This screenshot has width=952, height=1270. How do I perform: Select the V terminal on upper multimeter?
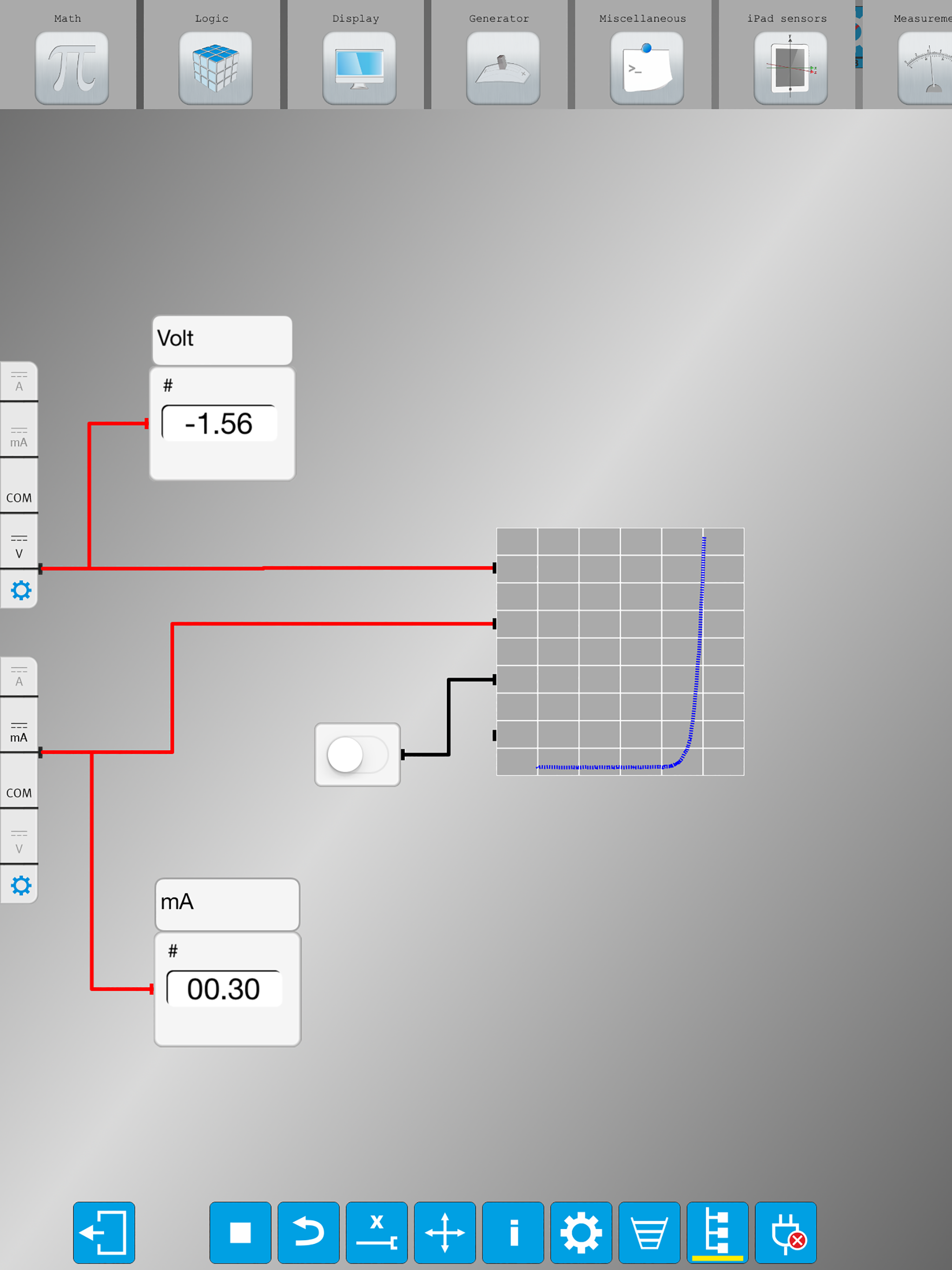(19, 542)
